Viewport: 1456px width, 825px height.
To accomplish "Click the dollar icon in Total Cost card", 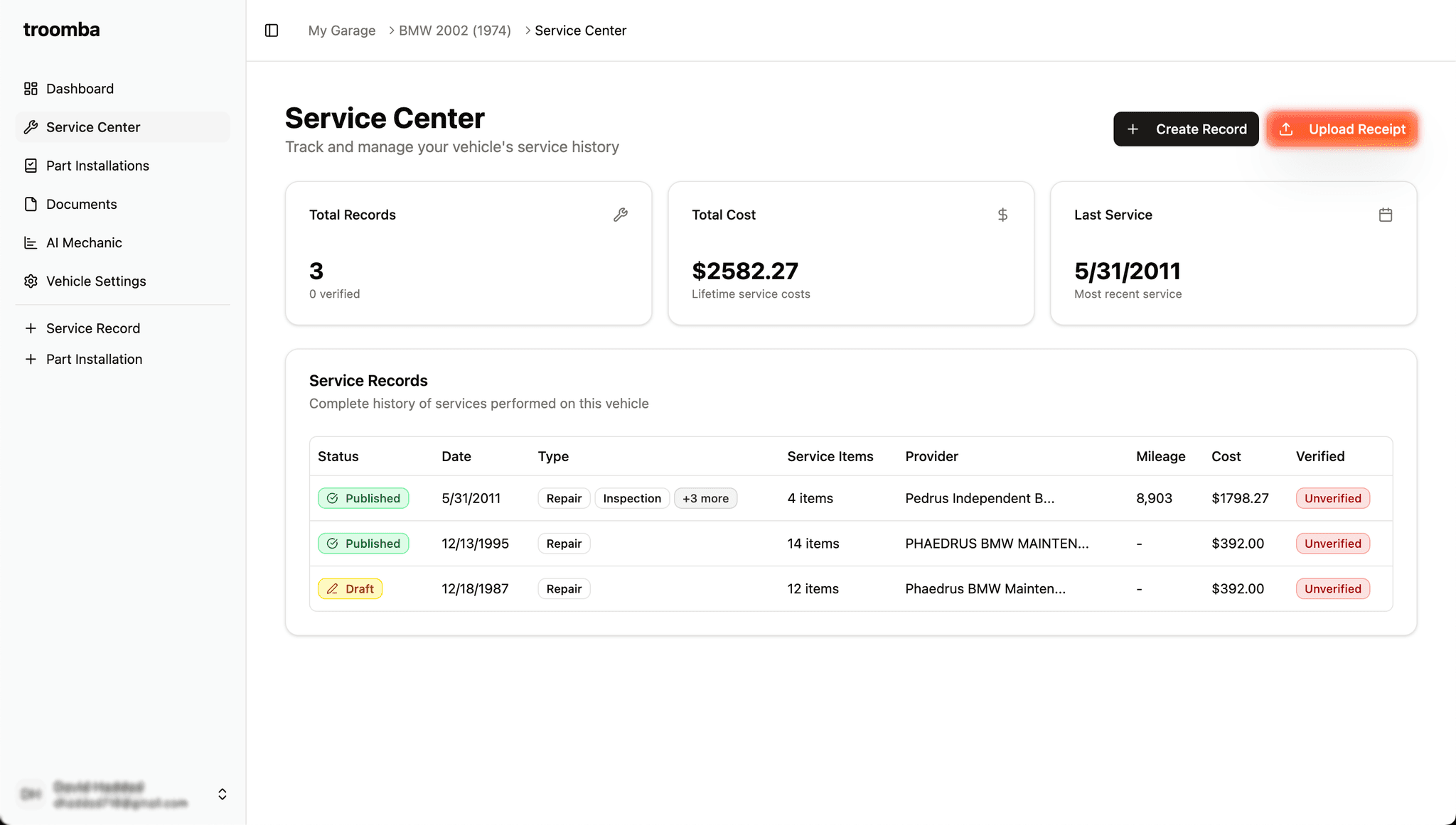I will tap(1002, 215).
